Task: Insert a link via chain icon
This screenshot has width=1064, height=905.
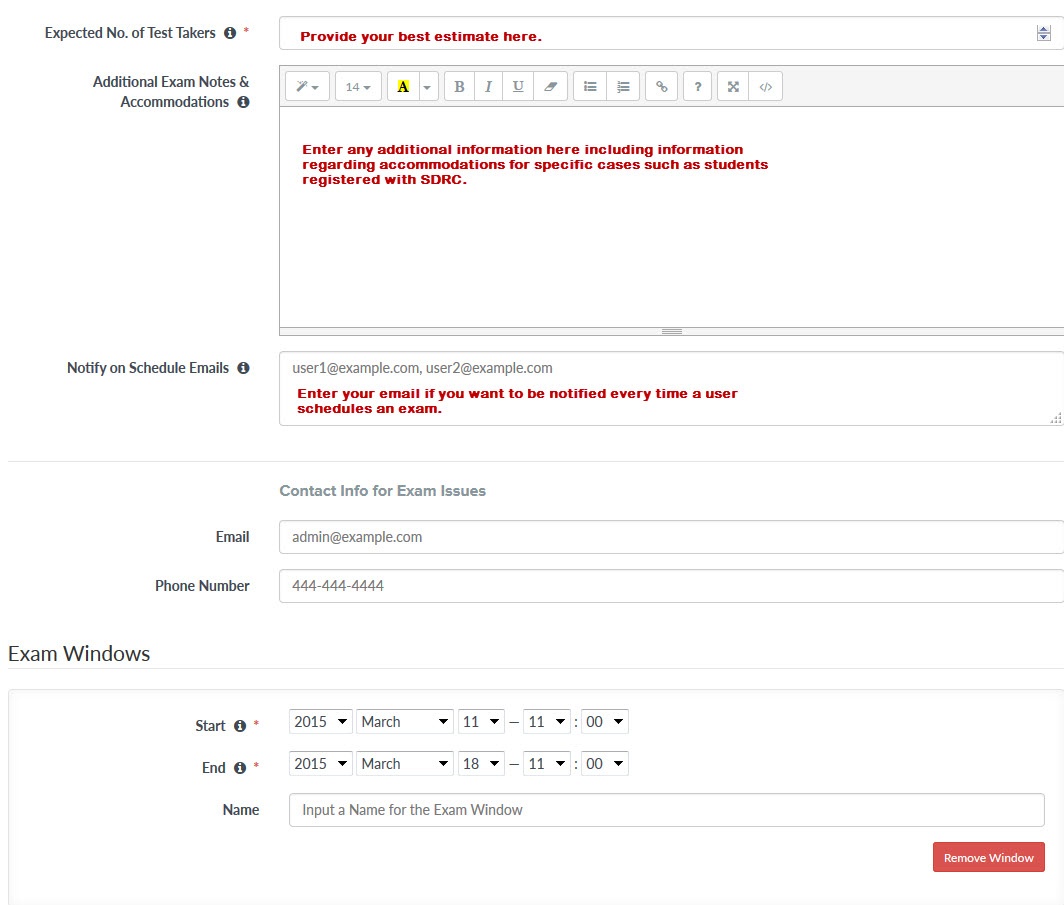Action: click(x=661, y=87)
